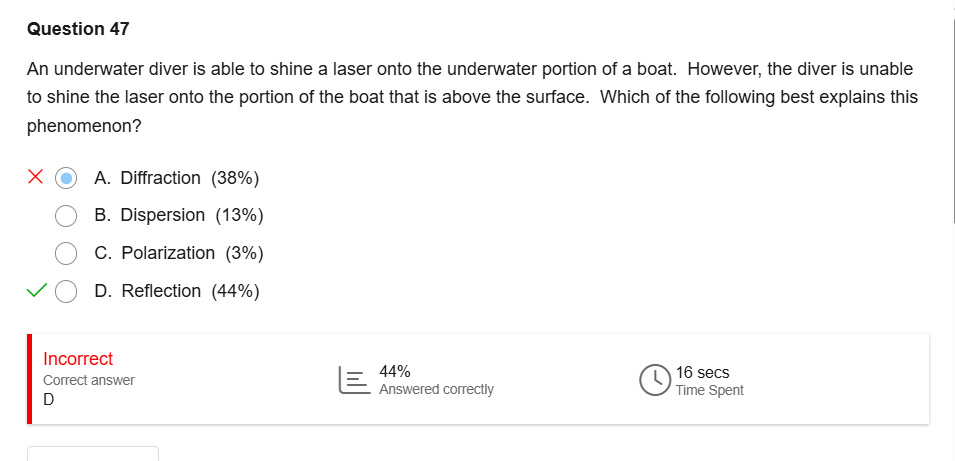
Task: Click the 'D. Reflection' answer label
Action: pyautogui.click(x=147, y=291)
